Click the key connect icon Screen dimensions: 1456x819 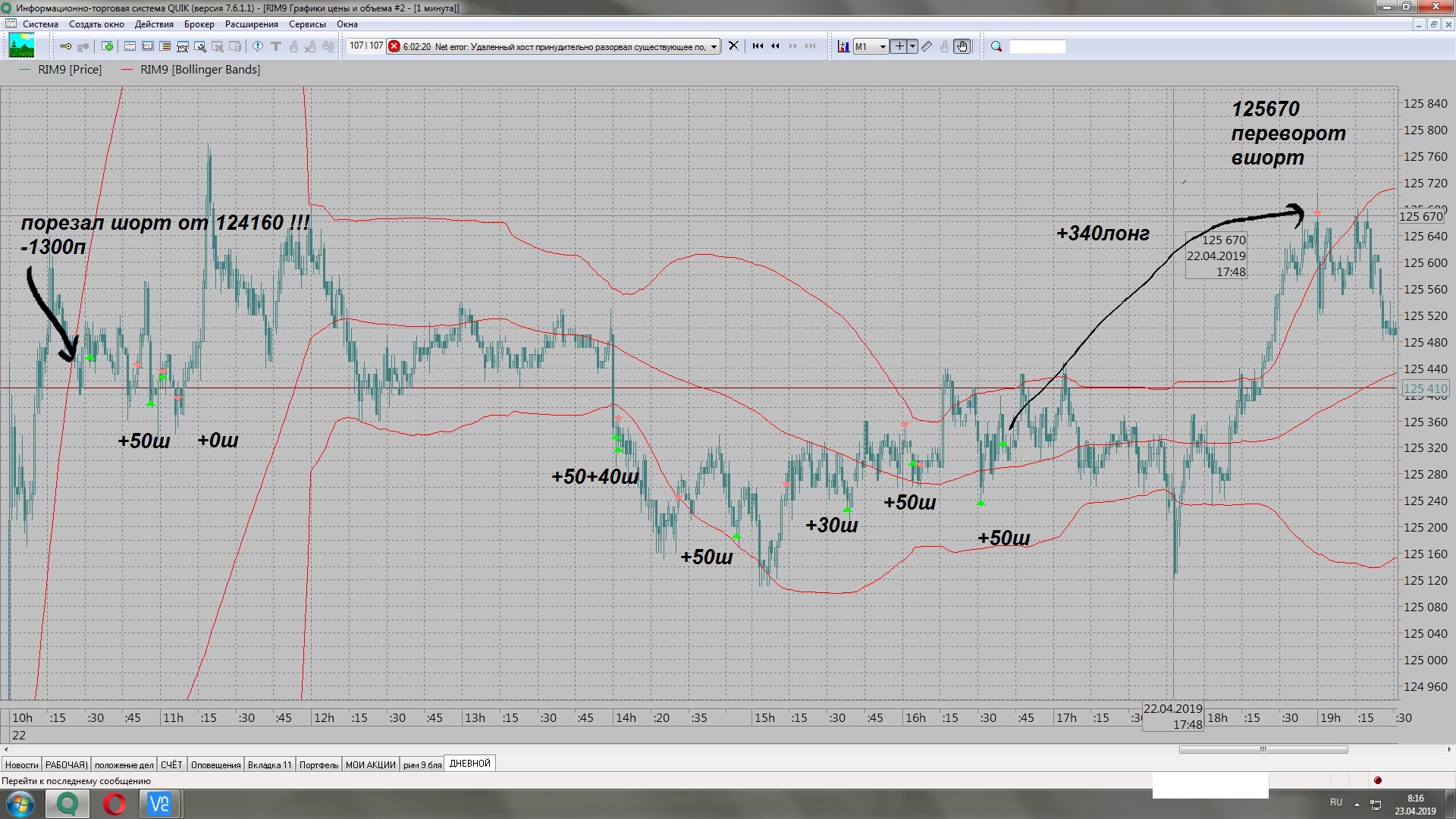65,46
